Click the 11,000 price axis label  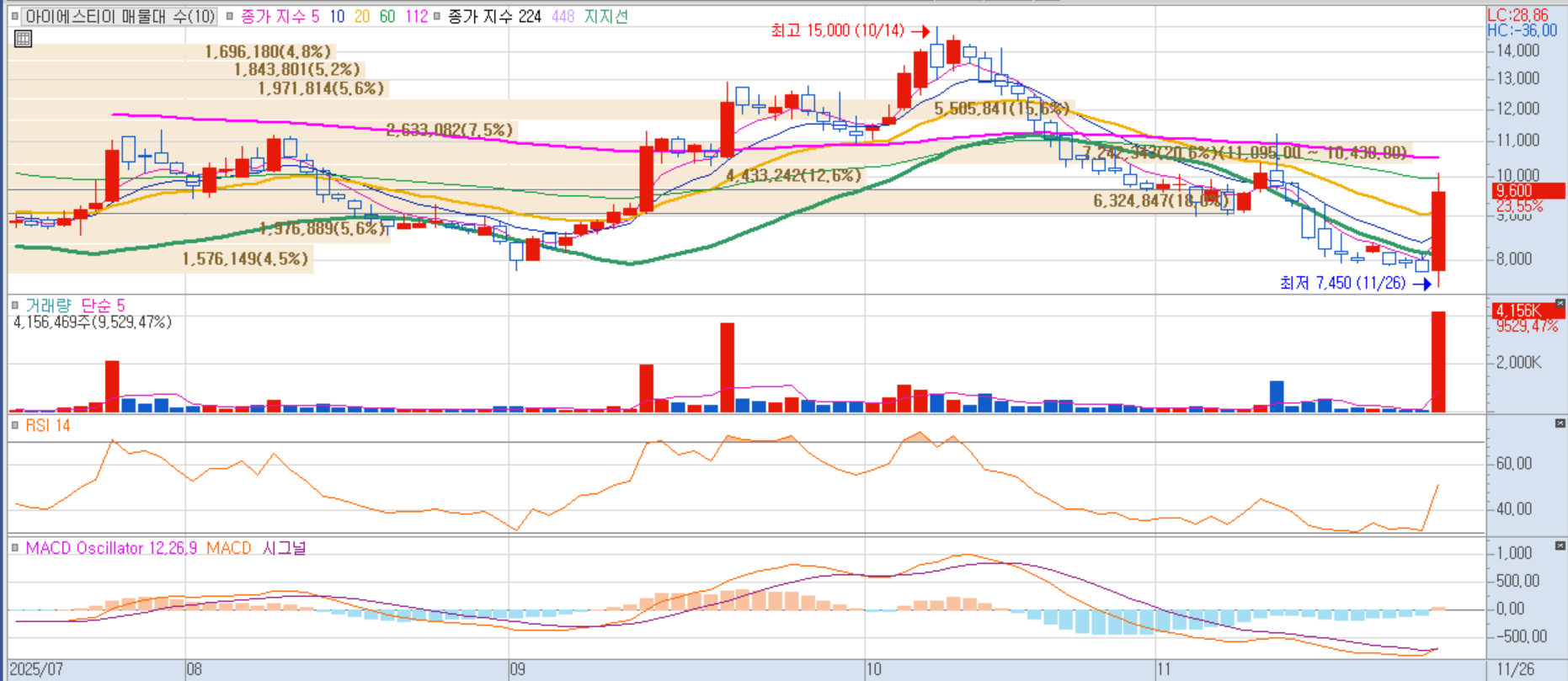point(1517,141)
